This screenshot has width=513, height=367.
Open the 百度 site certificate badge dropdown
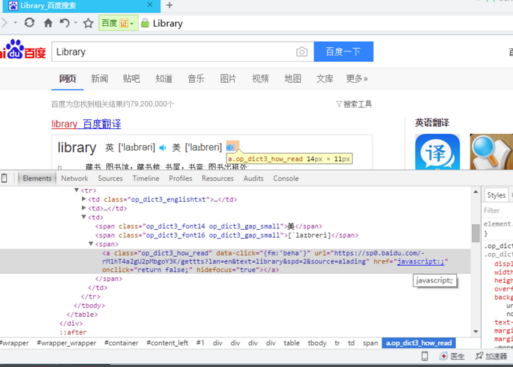pos(118,23)
